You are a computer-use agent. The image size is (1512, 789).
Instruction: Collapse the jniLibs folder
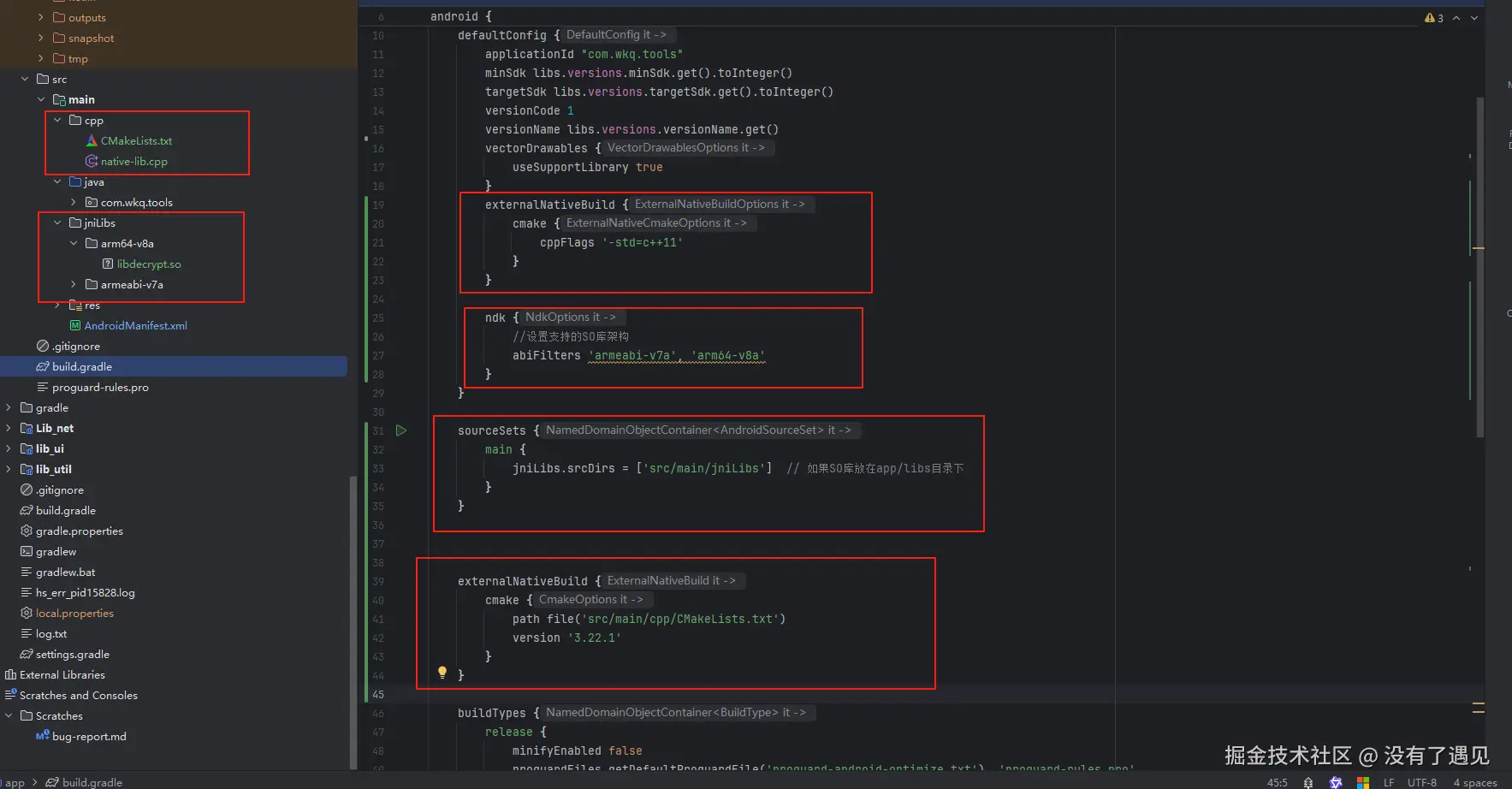coord(57,223)
